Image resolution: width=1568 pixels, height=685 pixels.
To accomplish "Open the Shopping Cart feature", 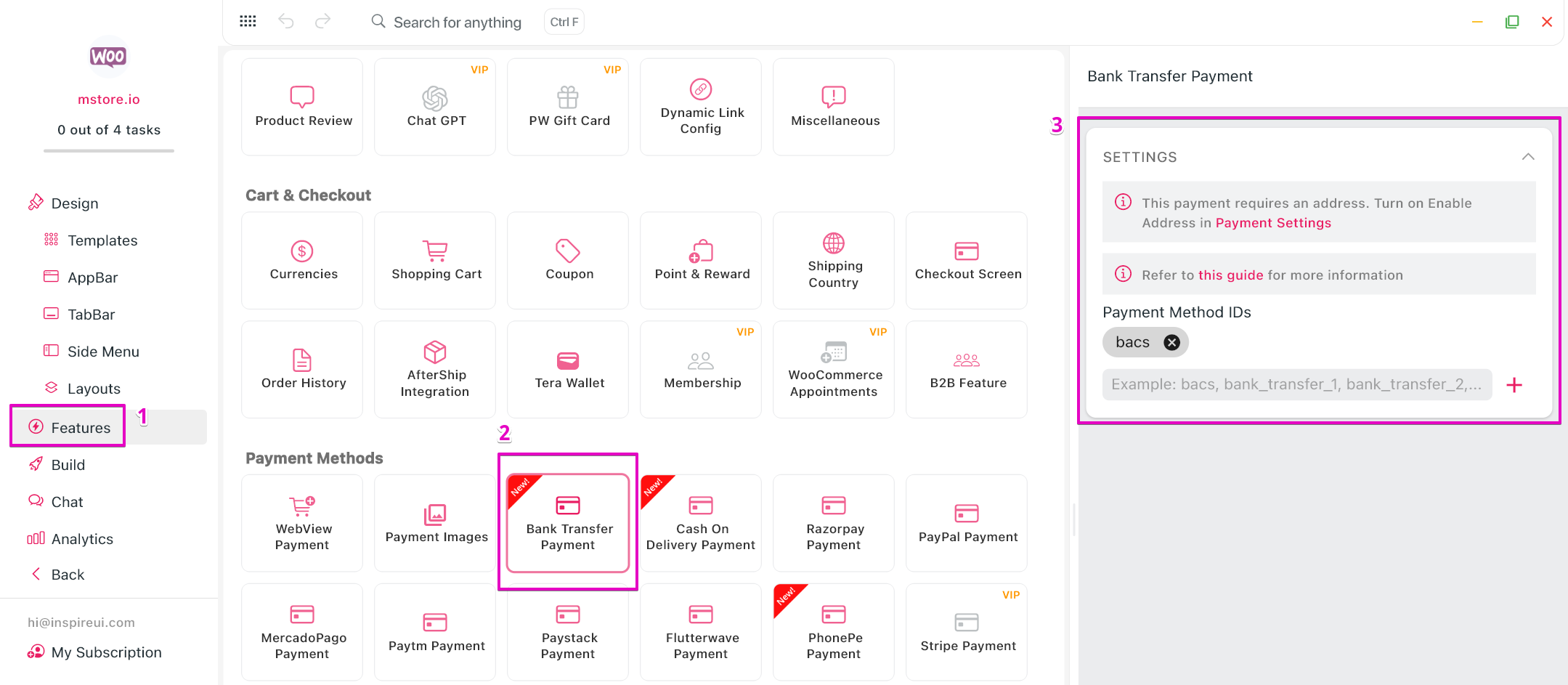I will (x=435, y=261).
